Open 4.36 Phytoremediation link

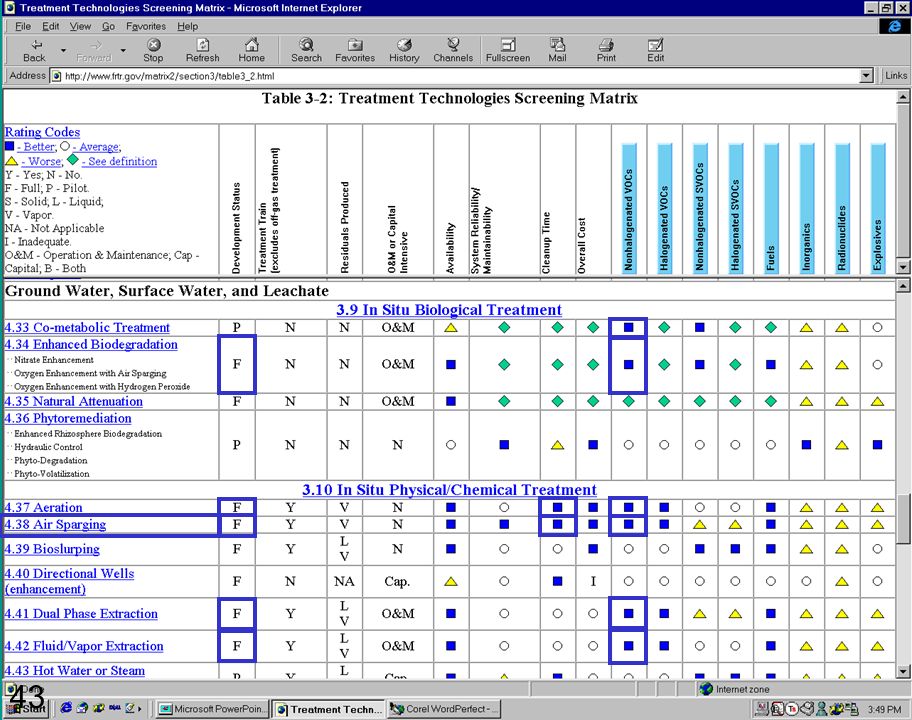(68, 418)
